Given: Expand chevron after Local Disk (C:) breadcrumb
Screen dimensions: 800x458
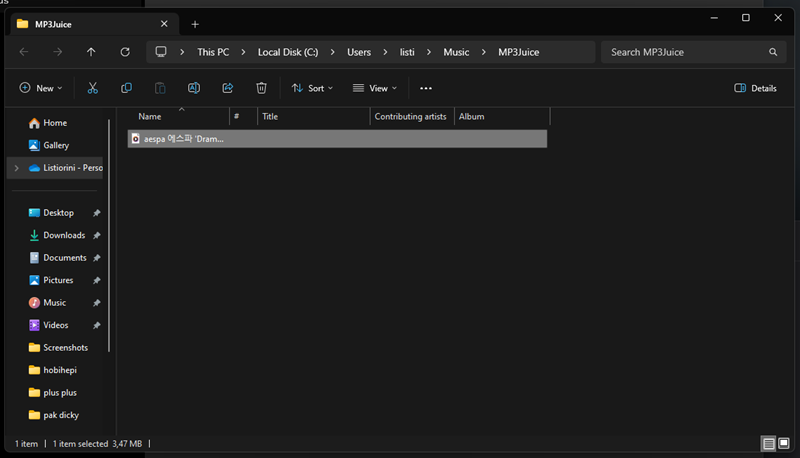Looking at the screenshot, I should [x=333, y=52].
